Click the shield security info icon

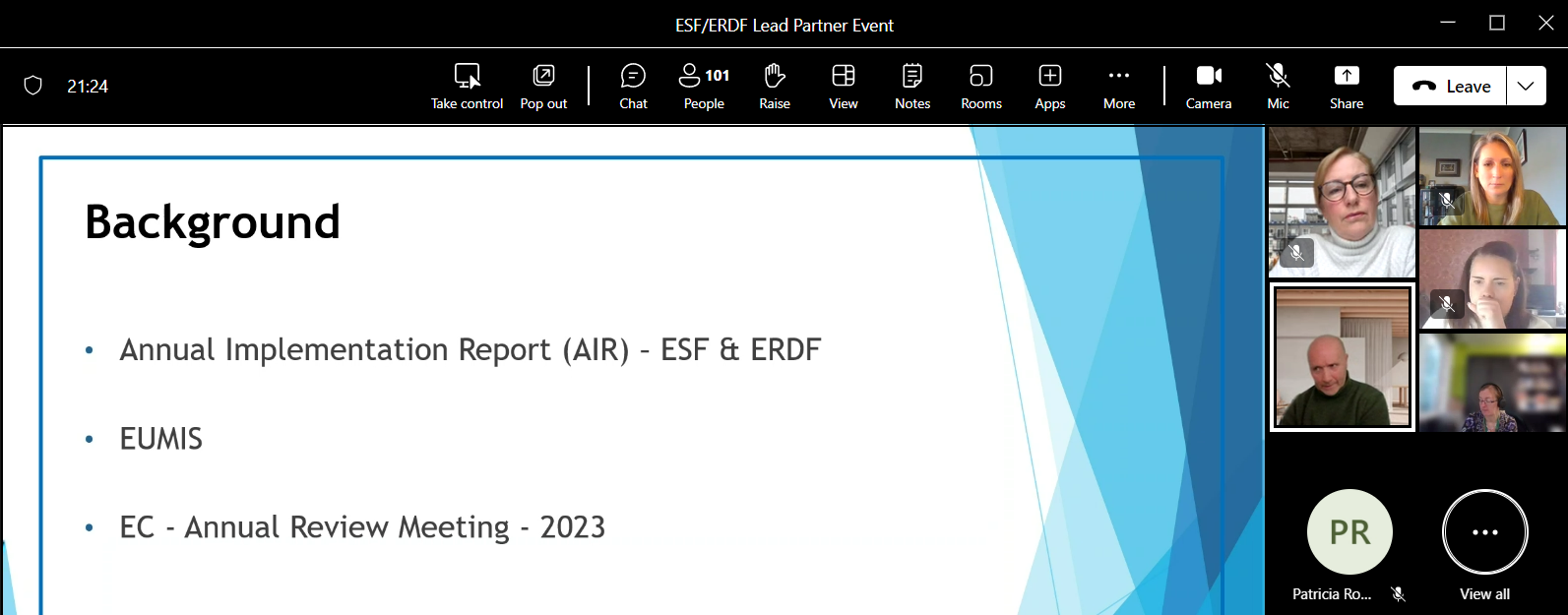pyautogui.click(x=33, y=86)
